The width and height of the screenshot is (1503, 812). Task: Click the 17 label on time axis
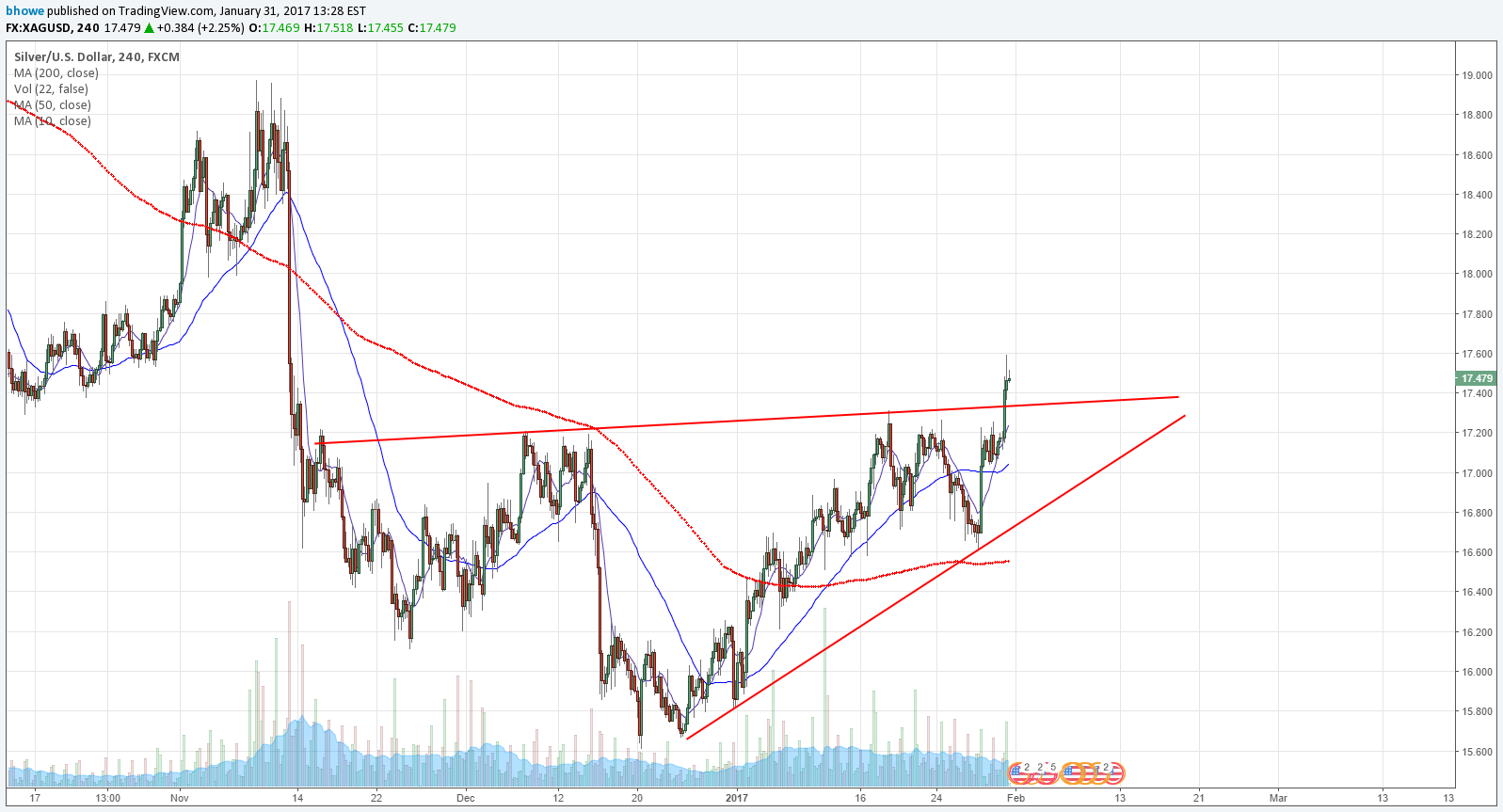[x=35, y=798]
